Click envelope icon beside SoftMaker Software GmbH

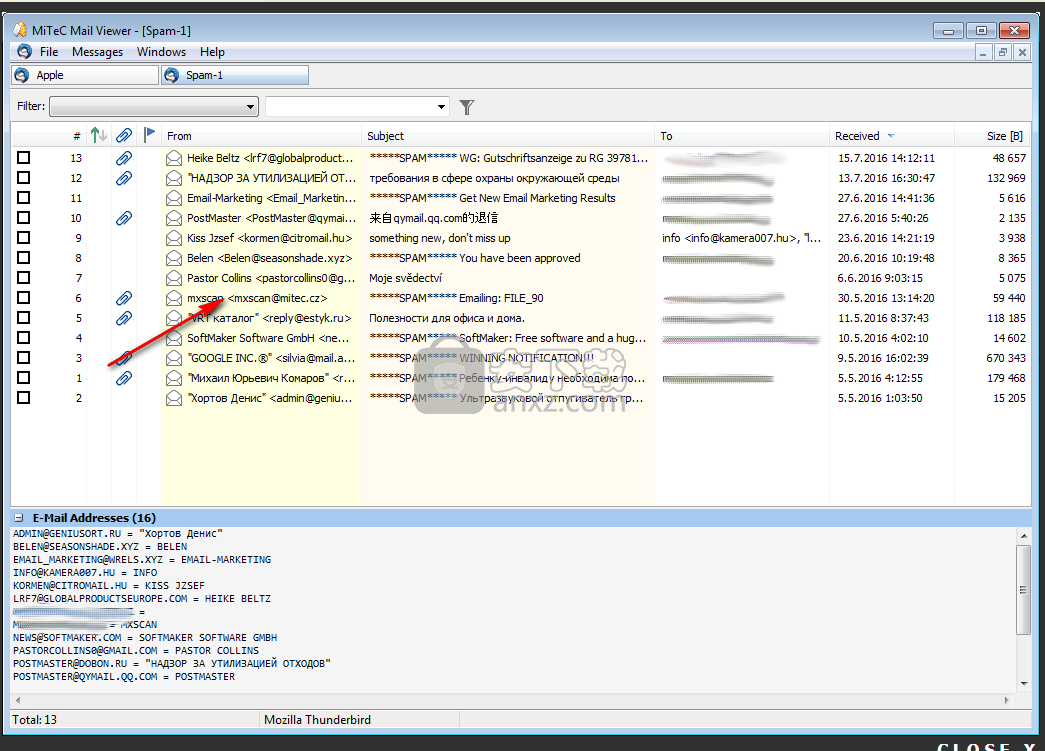[174, 338]
